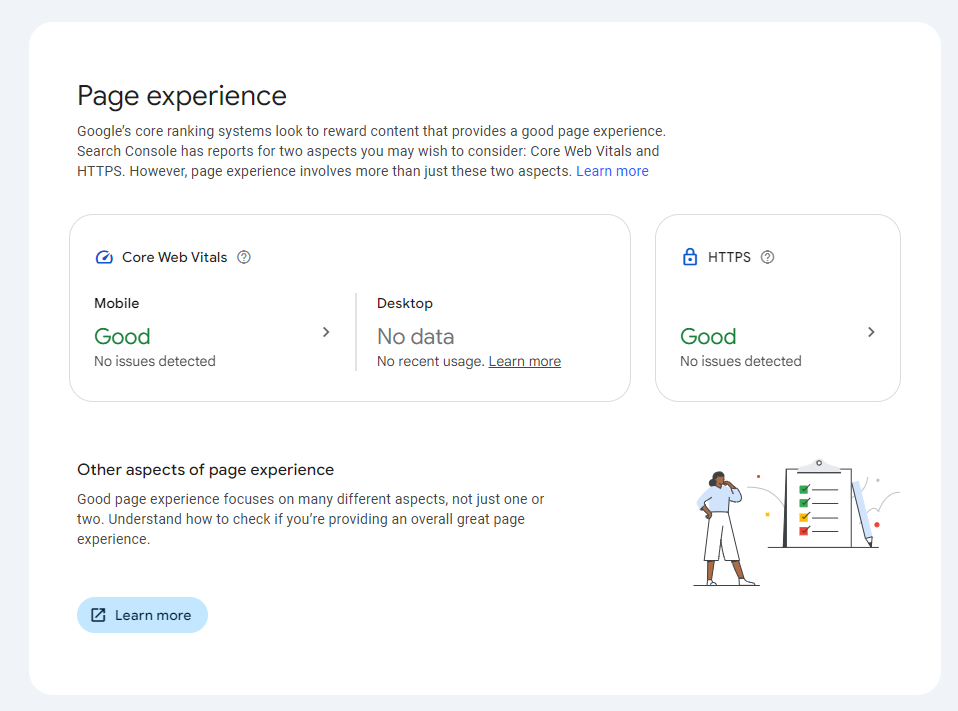This screenshot has height=711, width=958.
Task: Click the Mobile label
Action: point(117,303)
